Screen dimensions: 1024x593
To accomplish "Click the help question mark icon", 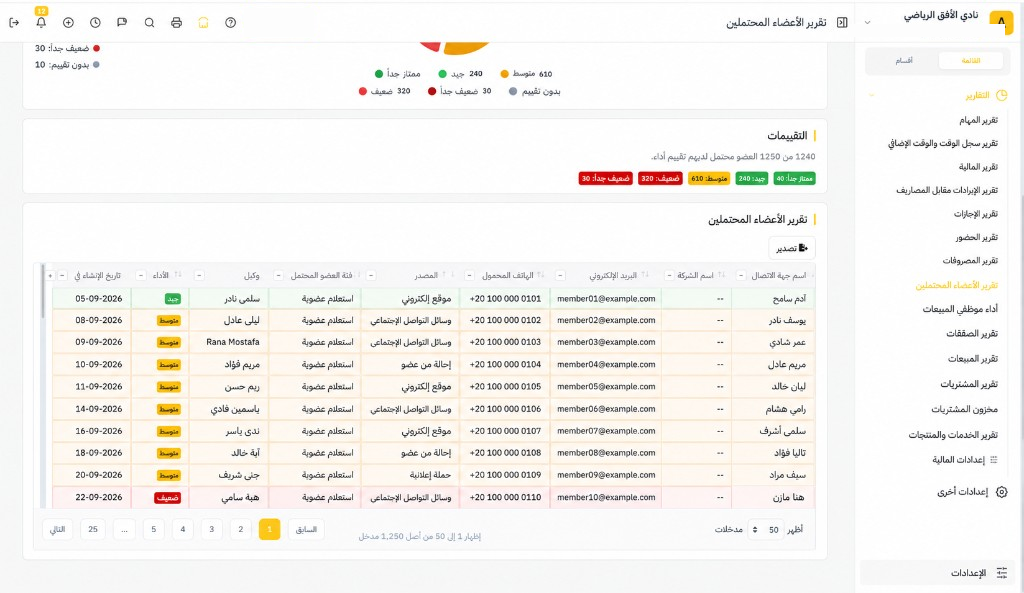I will 231,22.
